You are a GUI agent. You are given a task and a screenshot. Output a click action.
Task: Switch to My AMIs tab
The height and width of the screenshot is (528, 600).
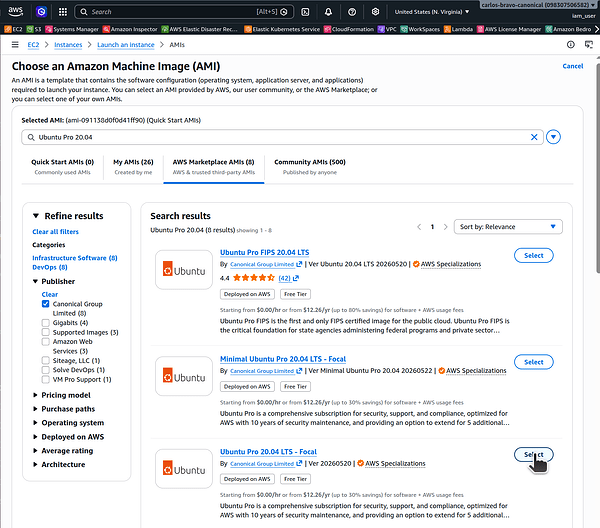[x=133, y=166]
